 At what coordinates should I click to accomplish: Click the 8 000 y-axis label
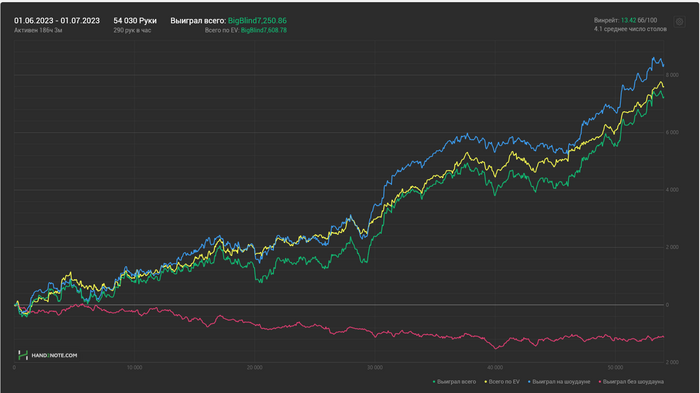tap(672, 75)
